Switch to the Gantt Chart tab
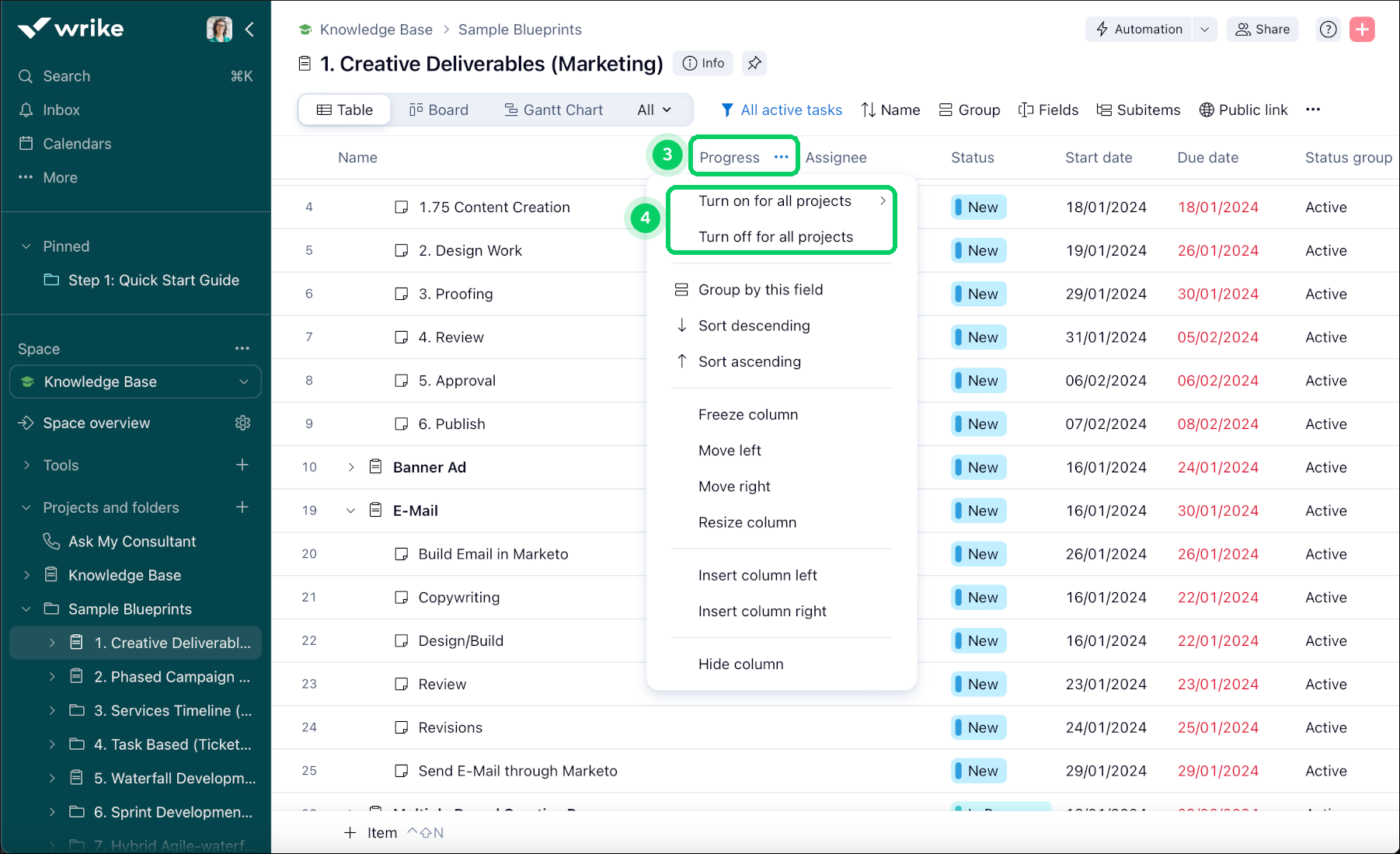The image size is (1400, 854). point(553,110)
